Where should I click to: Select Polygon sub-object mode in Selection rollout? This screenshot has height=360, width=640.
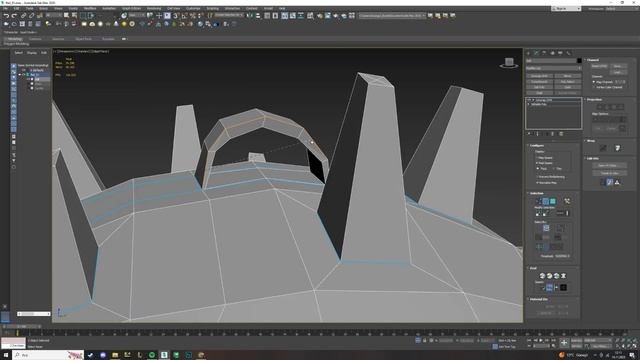click(x=553, y=201)
